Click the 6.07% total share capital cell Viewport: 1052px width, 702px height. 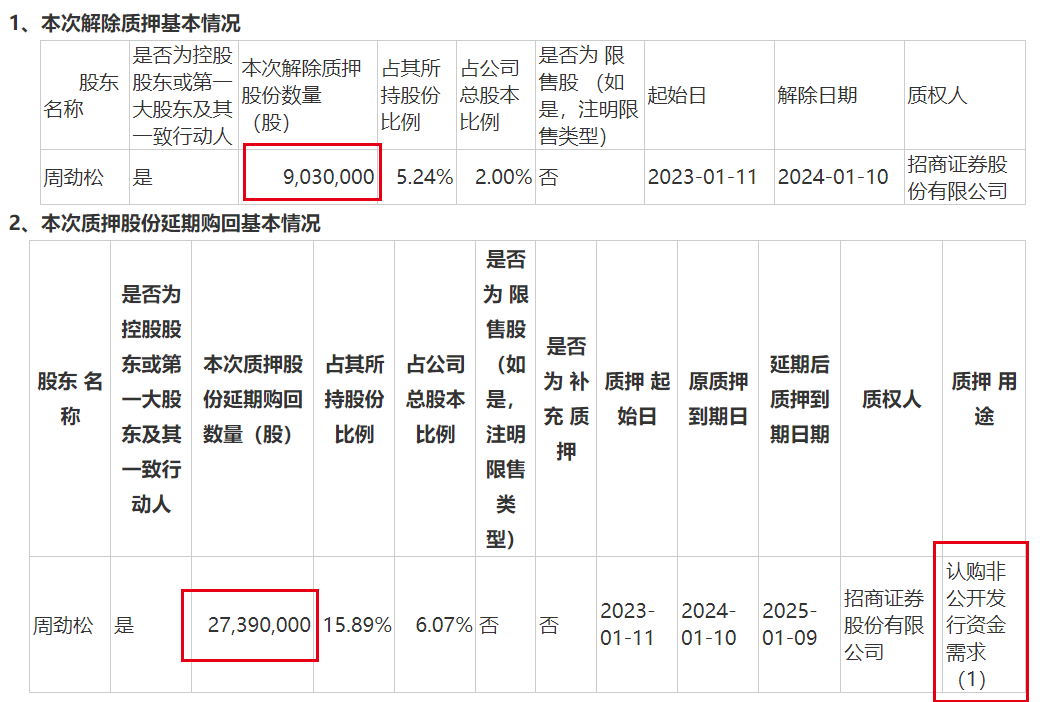point(435,625)
